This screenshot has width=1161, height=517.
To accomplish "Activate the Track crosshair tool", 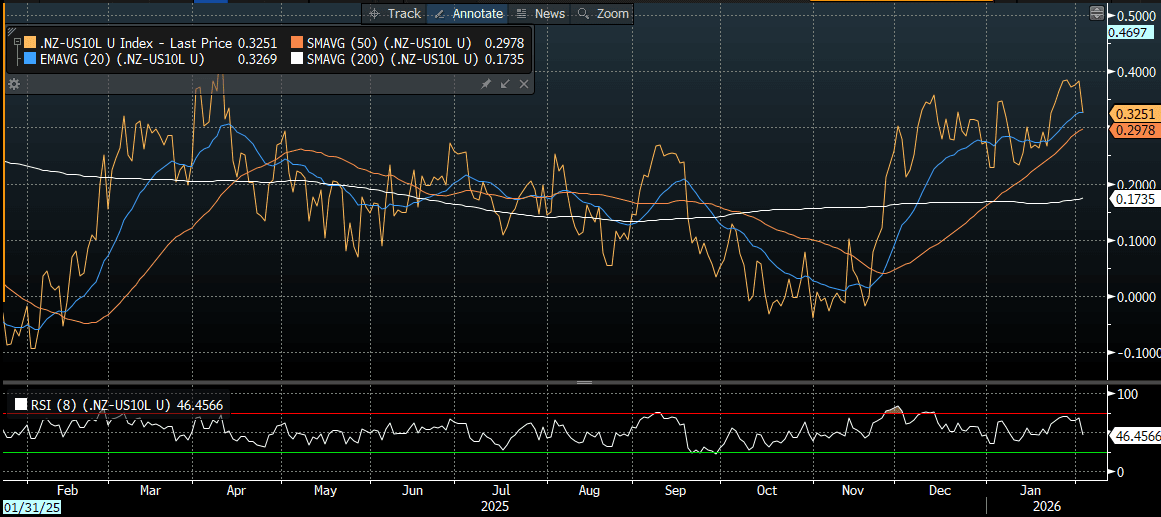I will [394, 13].
